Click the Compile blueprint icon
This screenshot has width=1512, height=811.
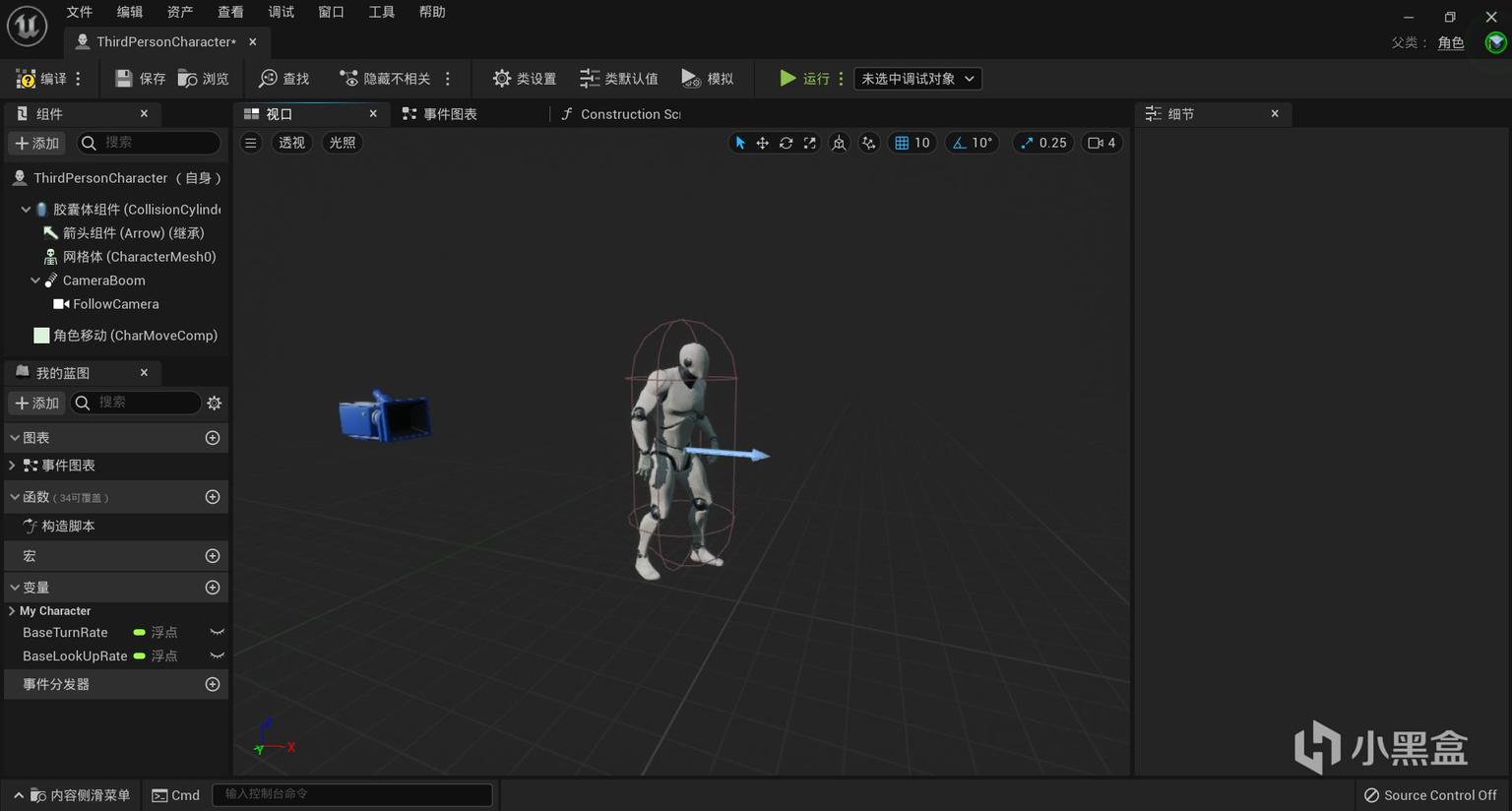click(x=27, y=79)
